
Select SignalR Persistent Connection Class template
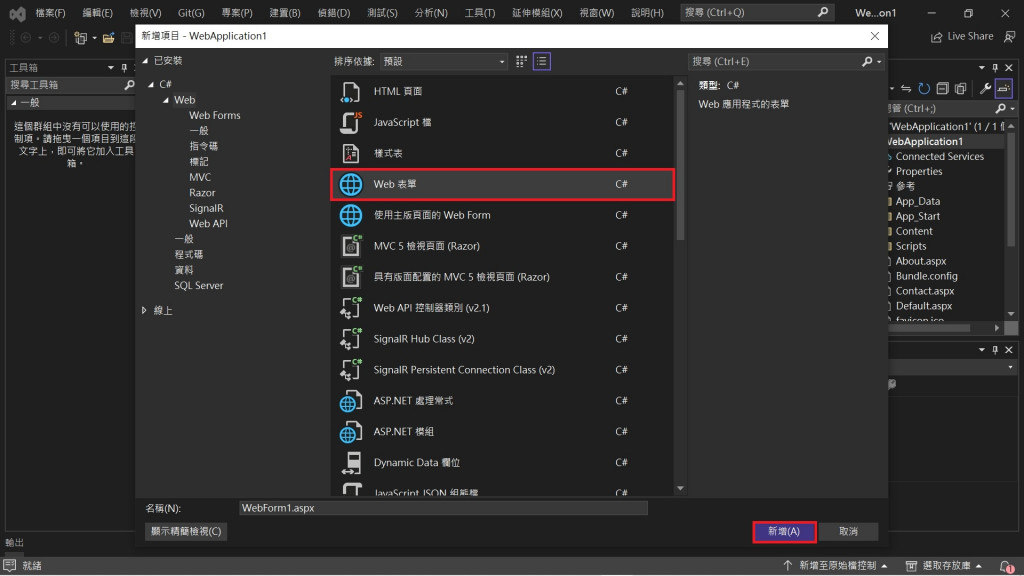pos(503,370)
